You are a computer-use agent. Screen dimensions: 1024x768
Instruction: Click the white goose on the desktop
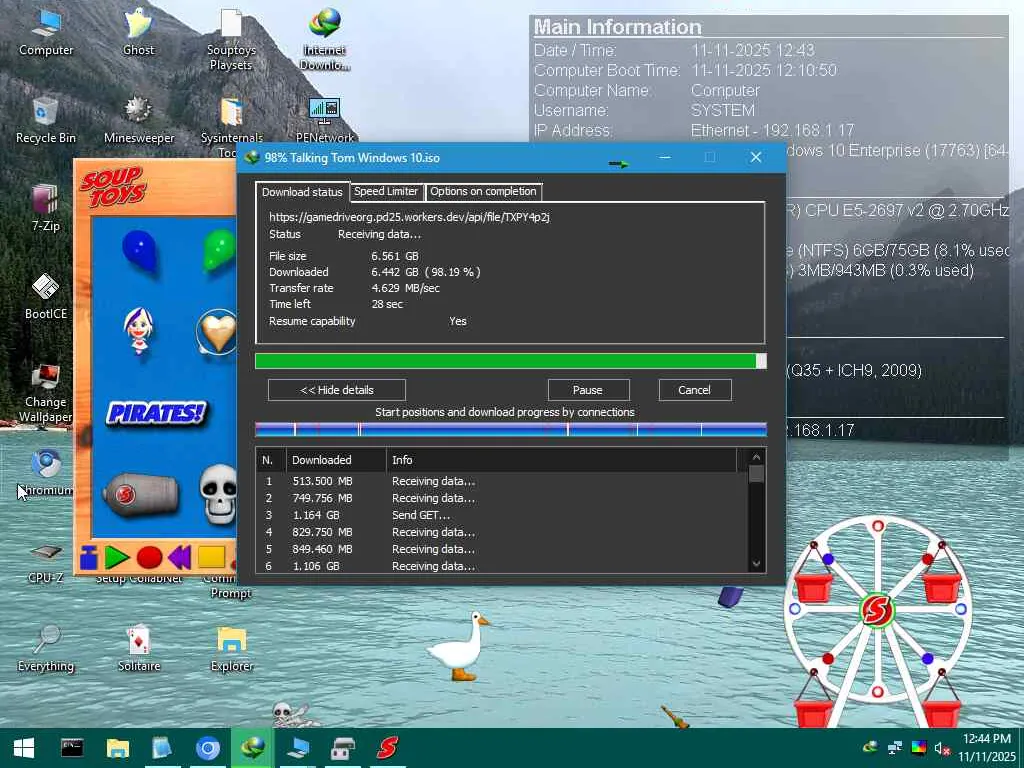click(x=460, y=647)
